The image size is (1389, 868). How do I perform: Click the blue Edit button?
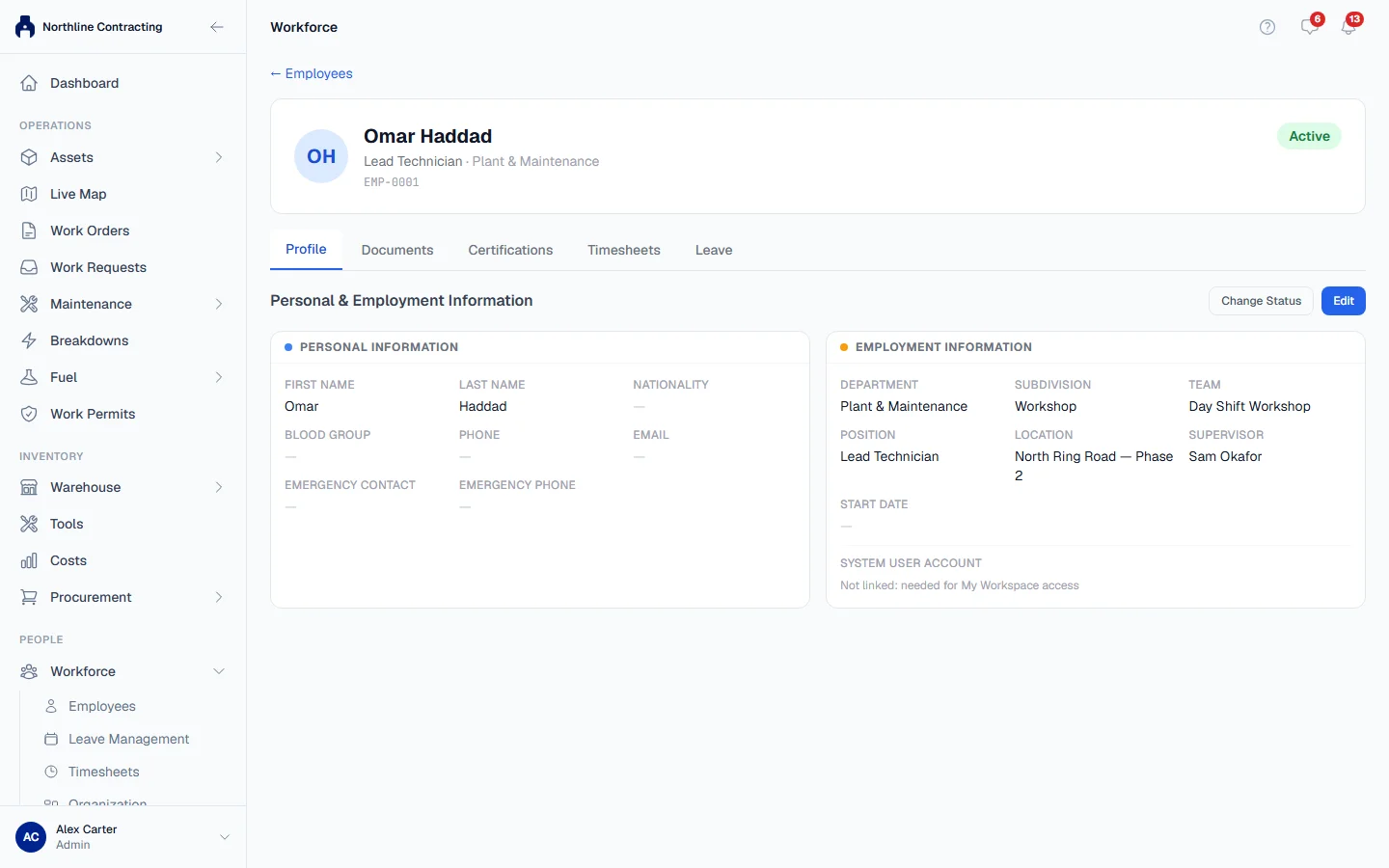1344,301
